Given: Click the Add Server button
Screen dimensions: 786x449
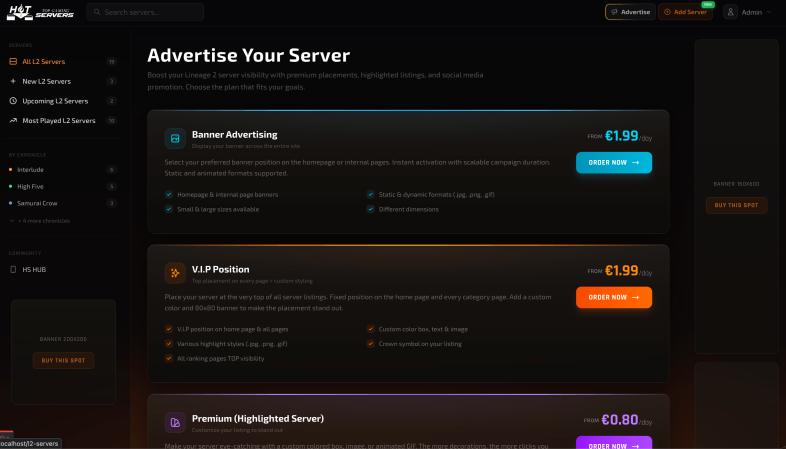Looking at the screenshot, I should point(685,12).
